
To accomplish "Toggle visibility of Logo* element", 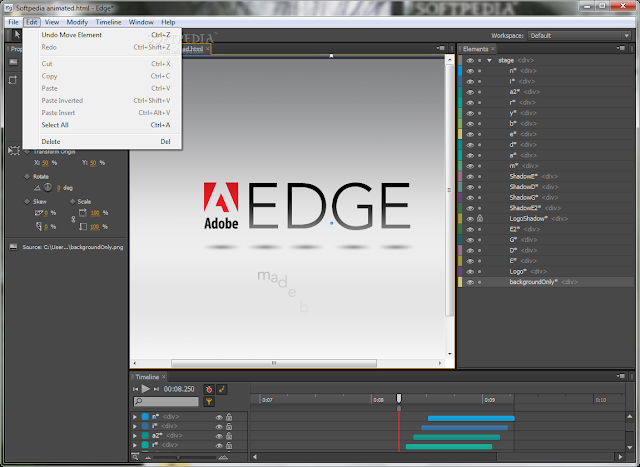I will tap(470, 271).
